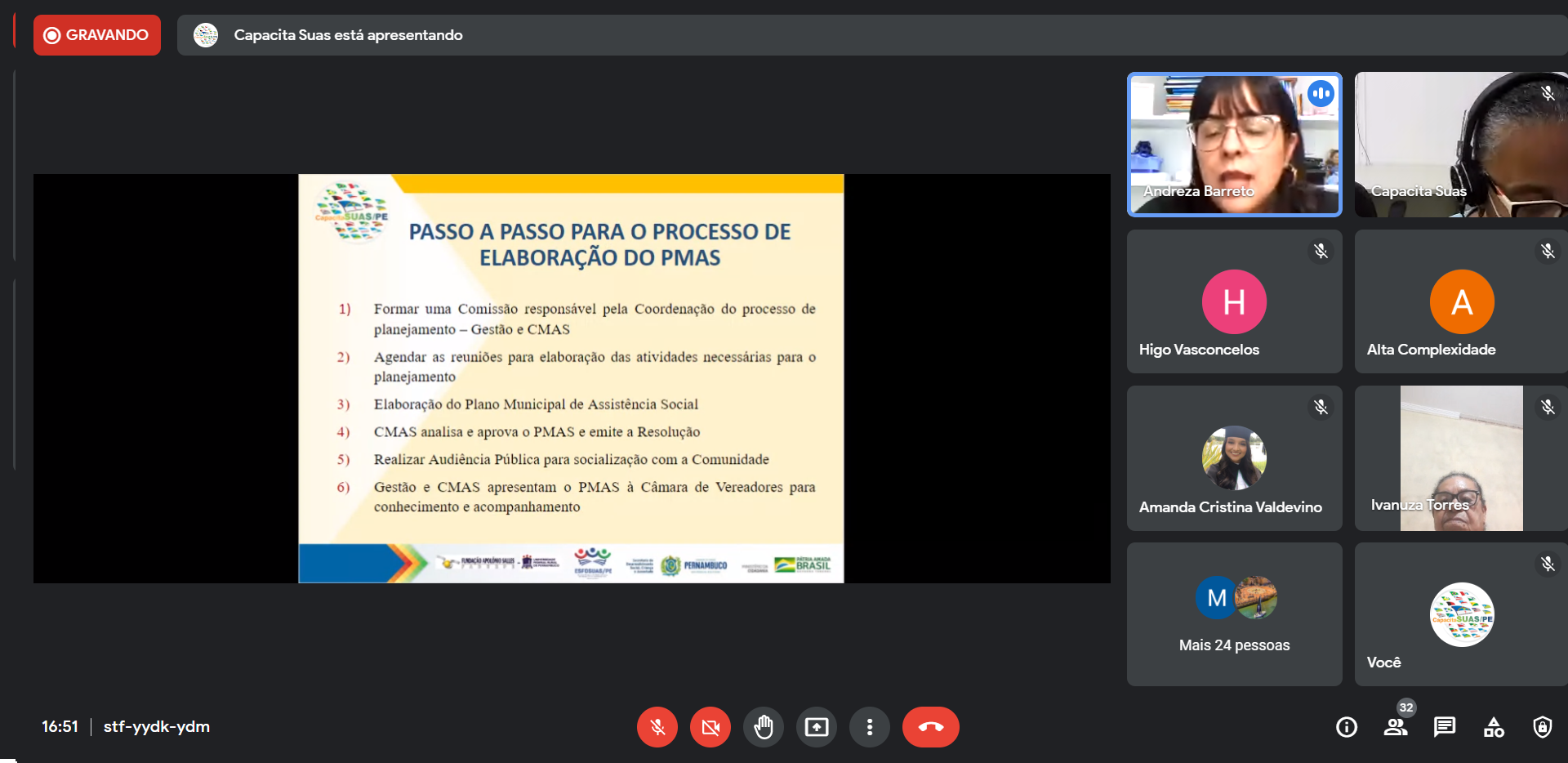Image resolution: width=1568 pixels, height=763 pixels.
Task: Open meeting details info icon
Action: tap(1347, 727)
